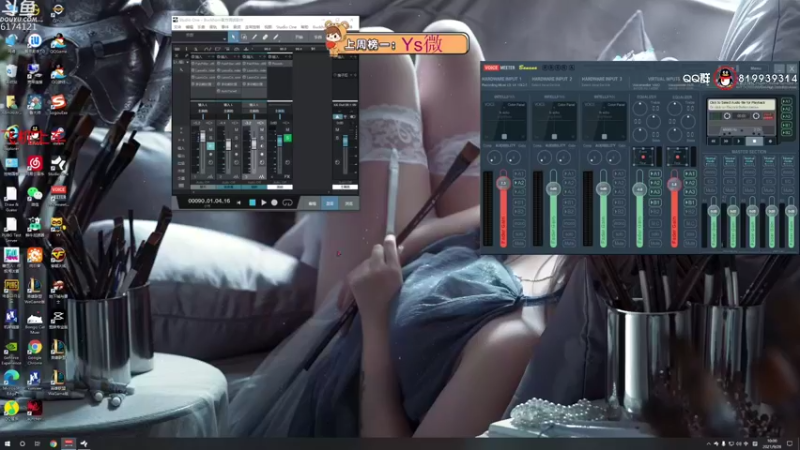Click the Hardware Input 3 green fader knob
Image resolution: width=800 pixels, height=450 pixels.
[603, 189]
